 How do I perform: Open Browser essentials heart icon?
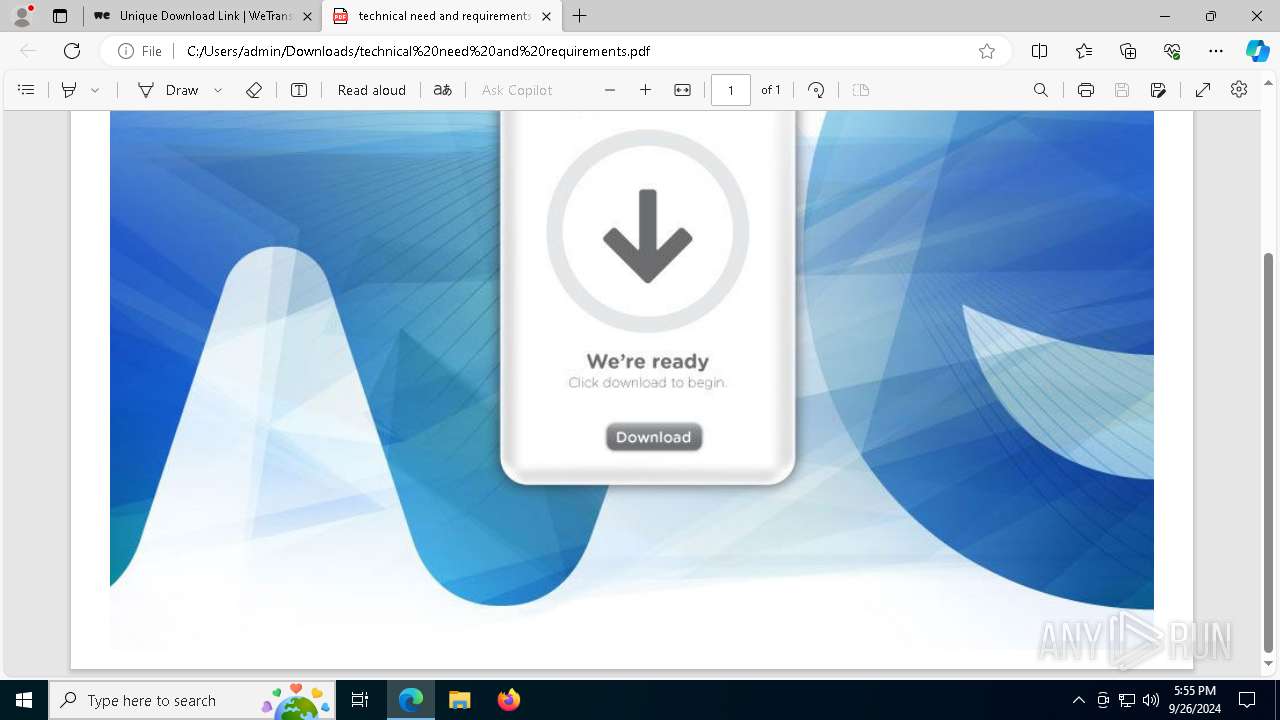click(1172, 51)
